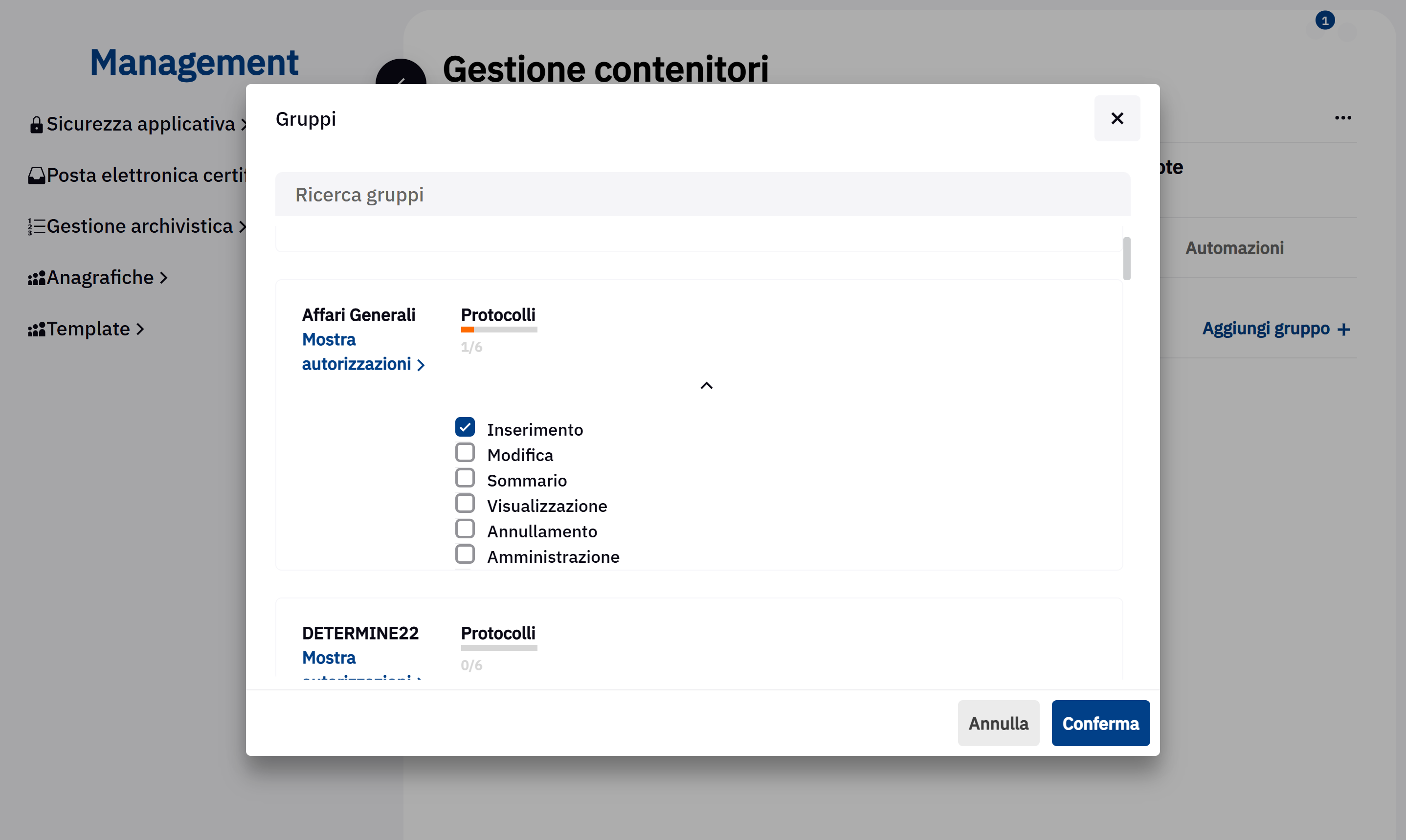Click the DETERMINE22 Protocolli progress bar
Viewport: 1406px width, 840px height.
tap(499, 647)
